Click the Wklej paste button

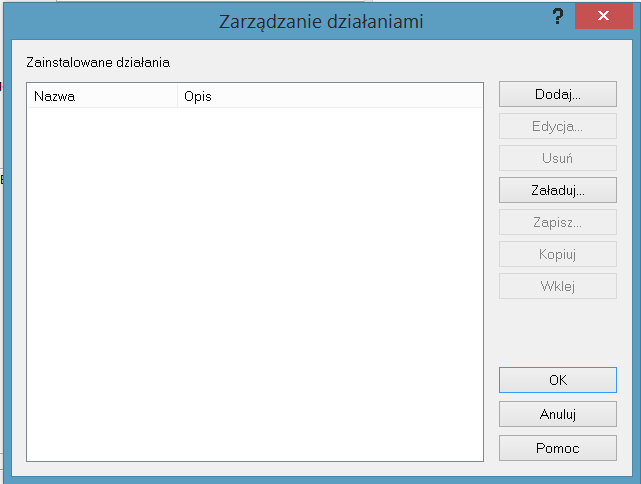557,286
